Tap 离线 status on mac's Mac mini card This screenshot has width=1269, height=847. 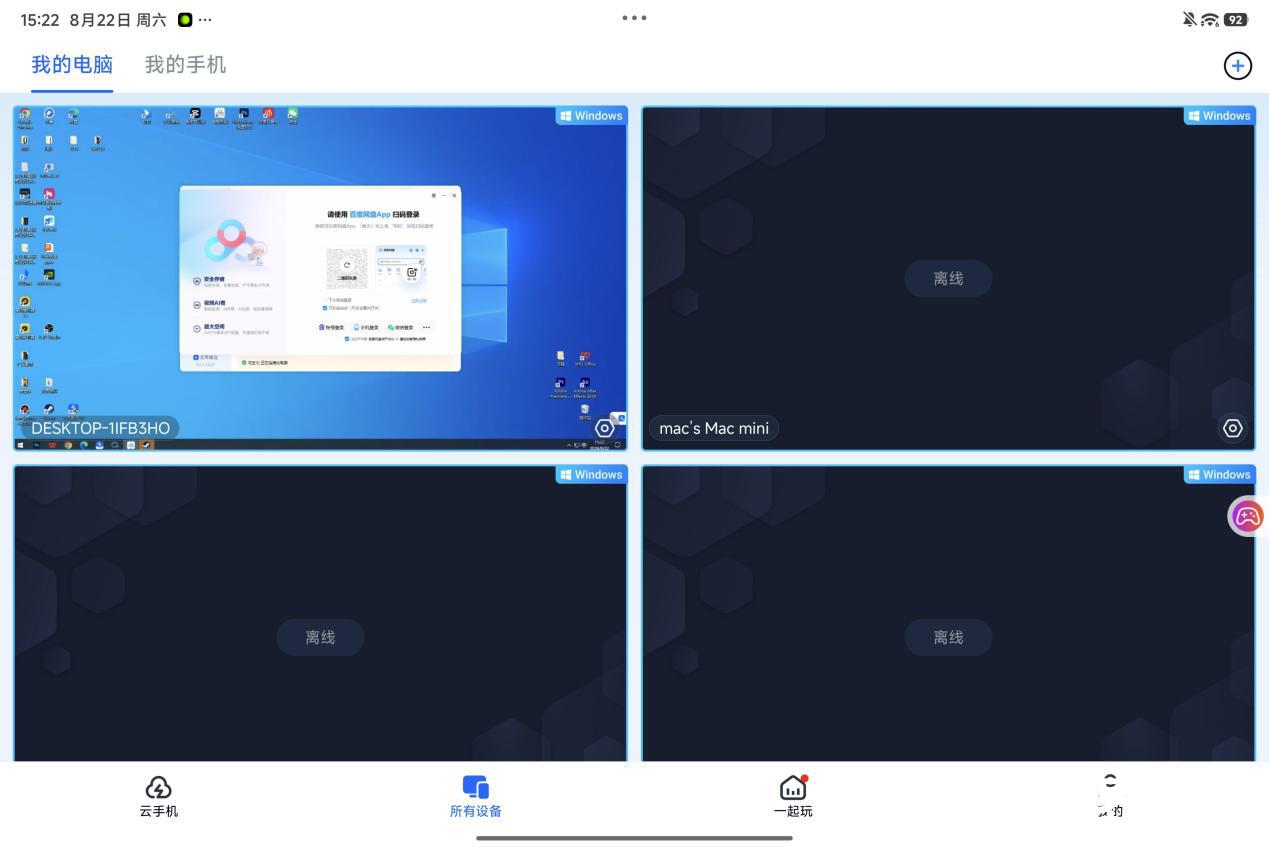click(948, 278)
